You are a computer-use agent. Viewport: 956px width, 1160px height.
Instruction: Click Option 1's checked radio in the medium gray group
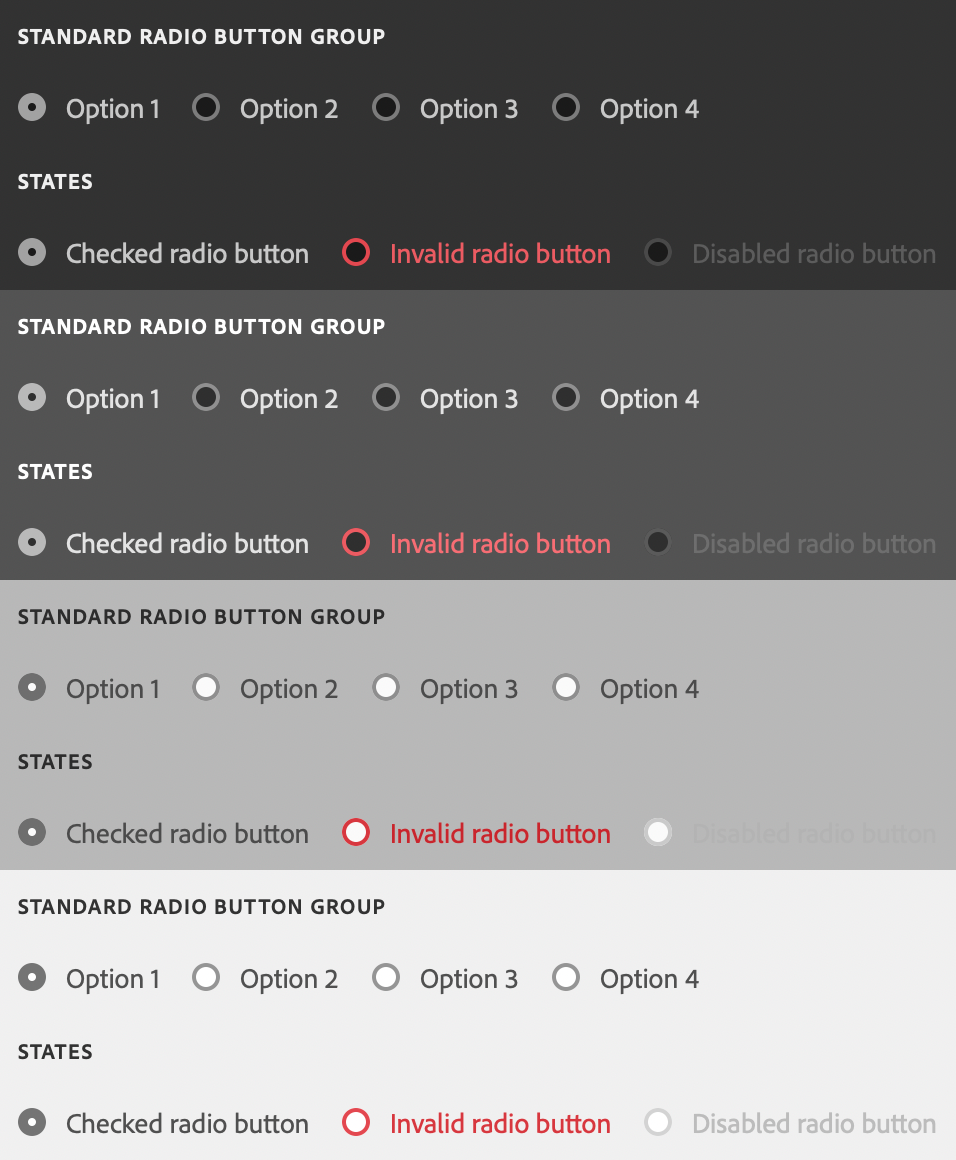tap(31, 688)
